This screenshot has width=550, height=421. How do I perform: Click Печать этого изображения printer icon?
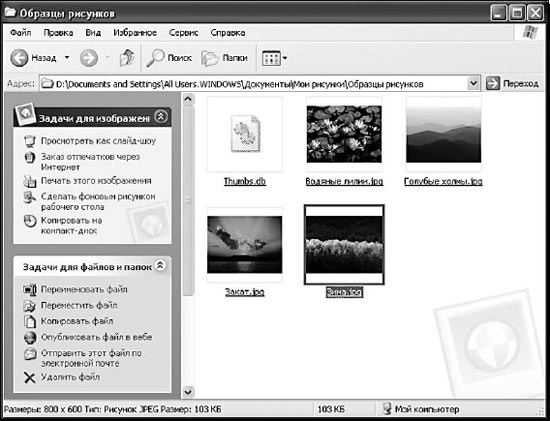tap(30, 181)
